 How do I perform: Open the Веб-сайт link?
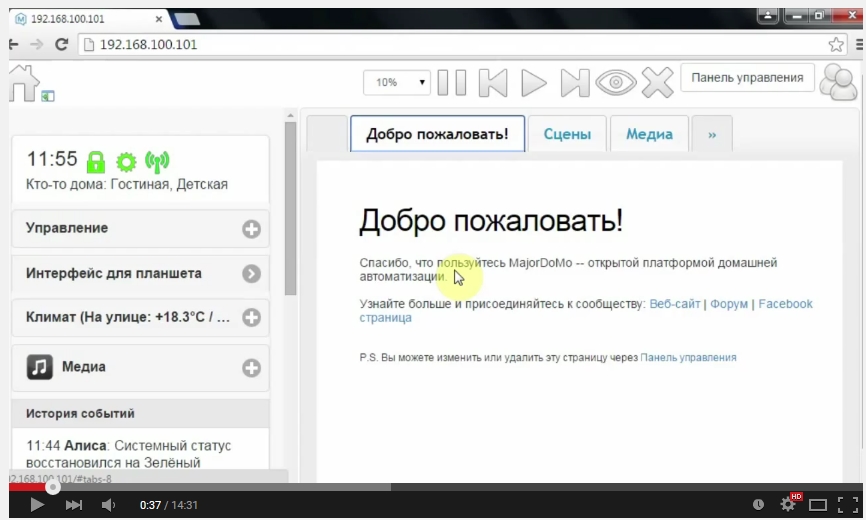coord(674,304)
